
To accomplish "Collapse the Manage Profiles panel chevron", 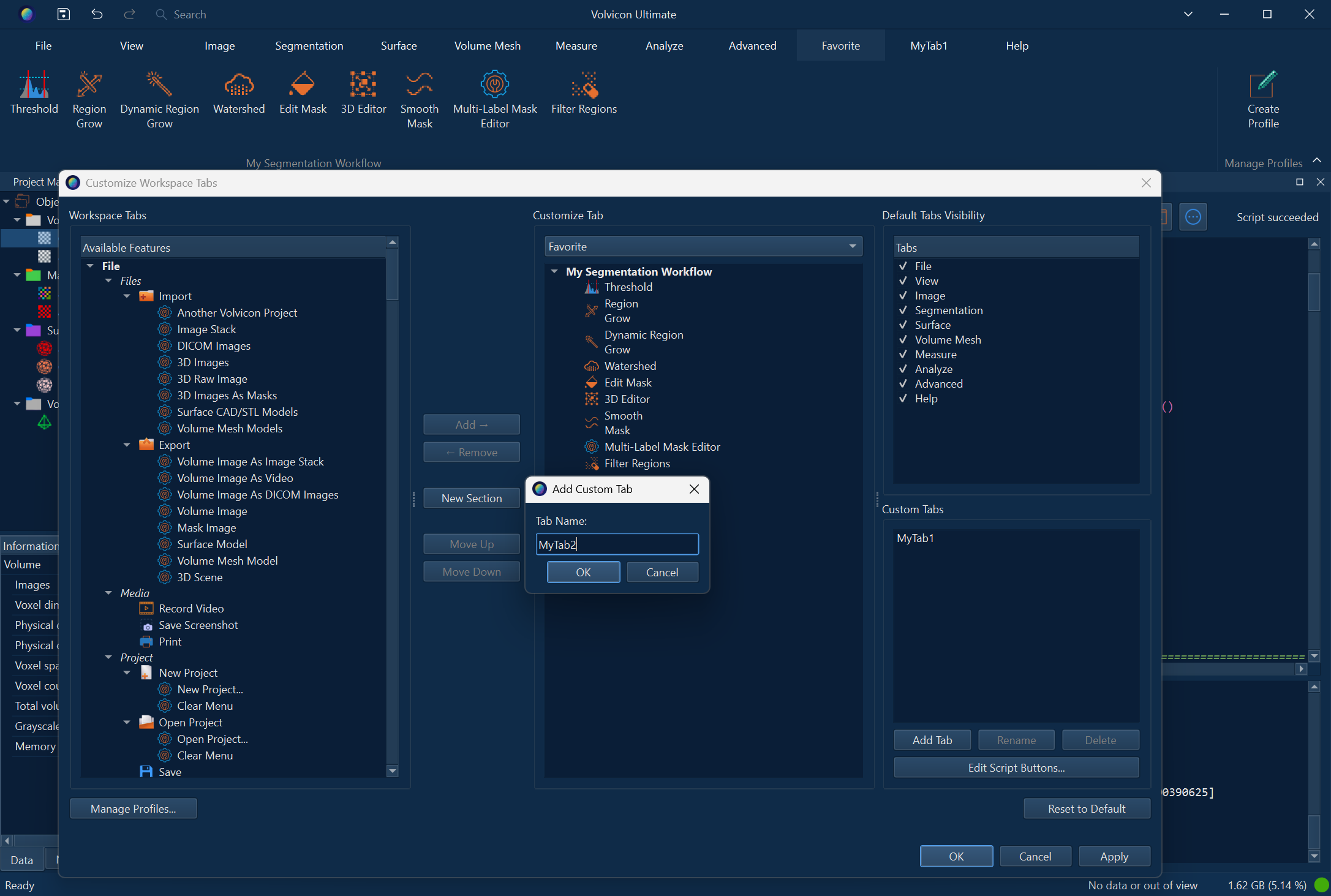I will [1318, 161].
